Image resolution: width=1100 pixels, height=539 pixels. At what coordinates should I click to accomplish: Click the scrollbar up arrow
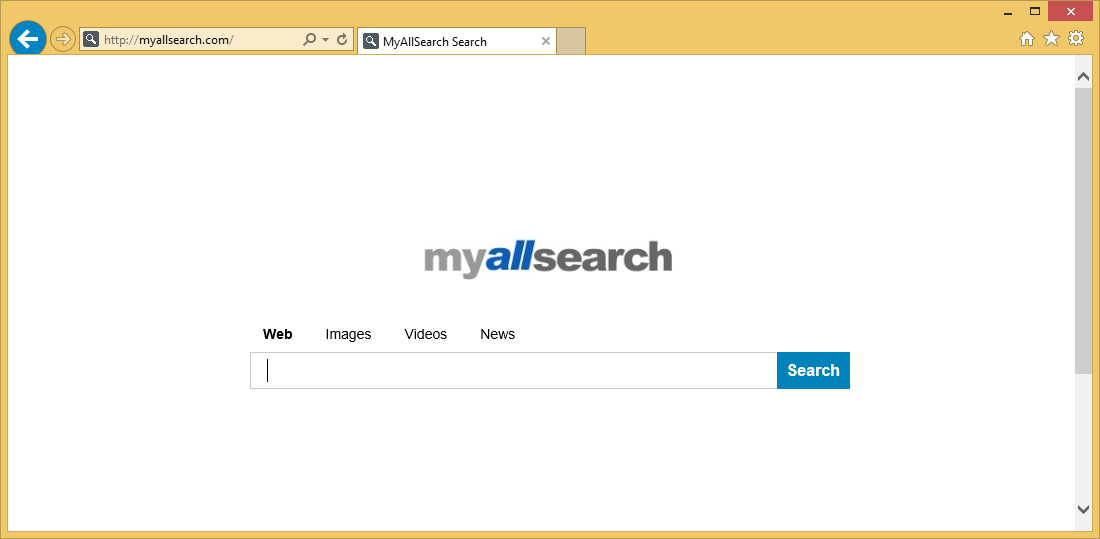1083,76
